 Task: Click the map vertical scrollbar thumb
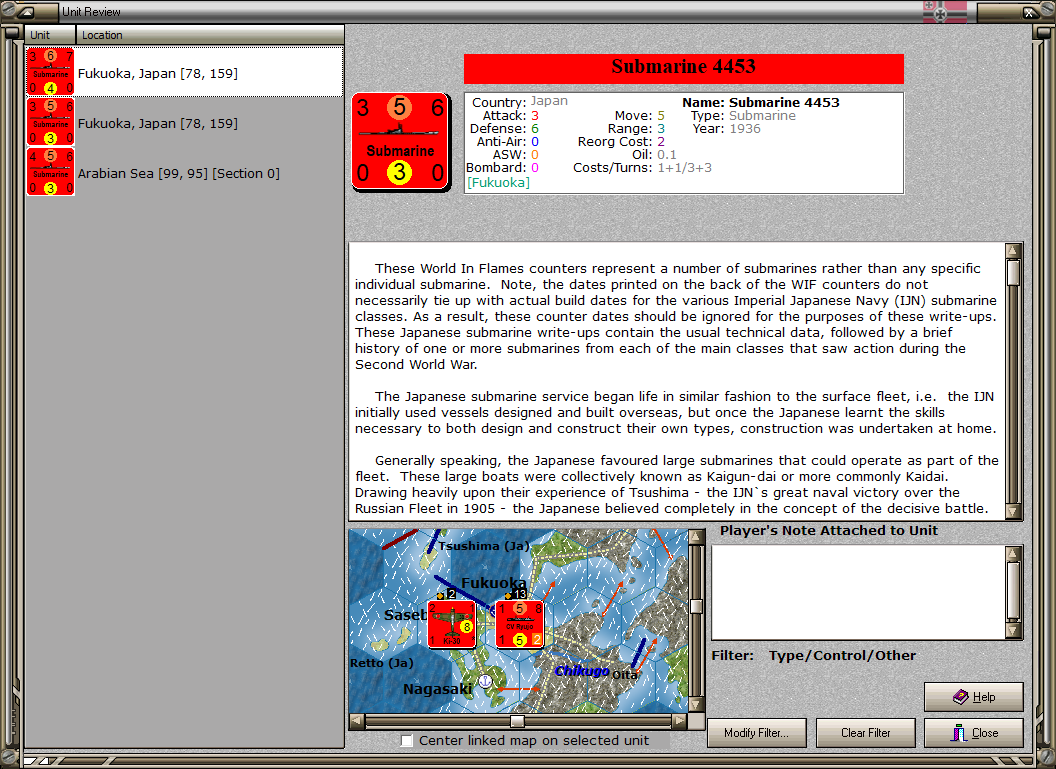point(697,606)
